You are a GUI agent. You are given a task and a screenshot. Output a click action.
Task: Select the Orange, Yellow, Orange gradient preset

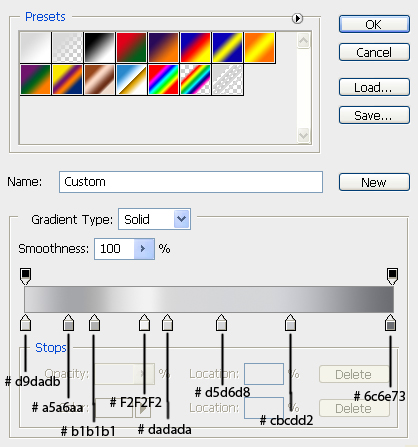pyautogui.click(x=259, y=47)
